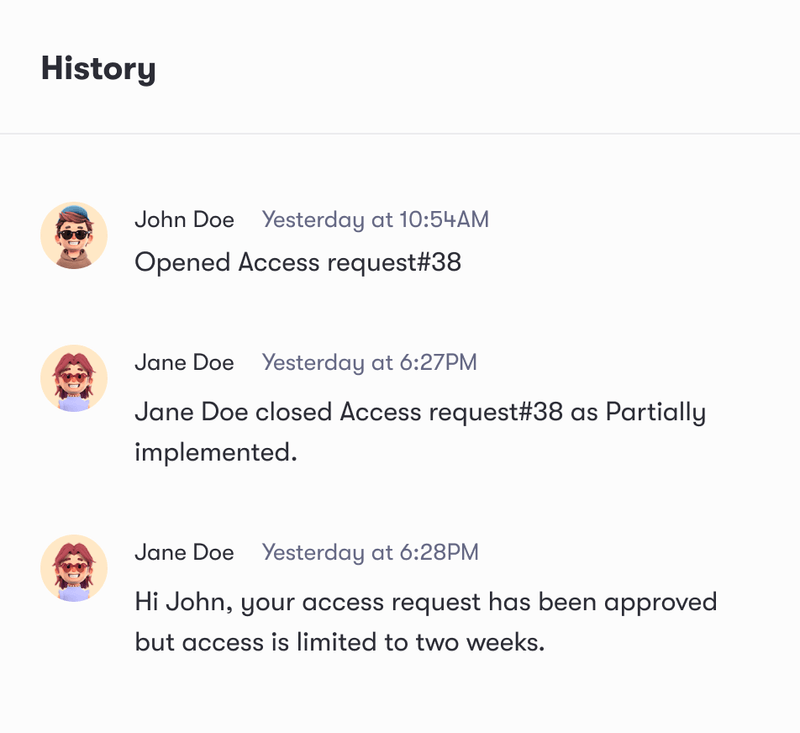Open John Doe's profile name

point(185,219)
